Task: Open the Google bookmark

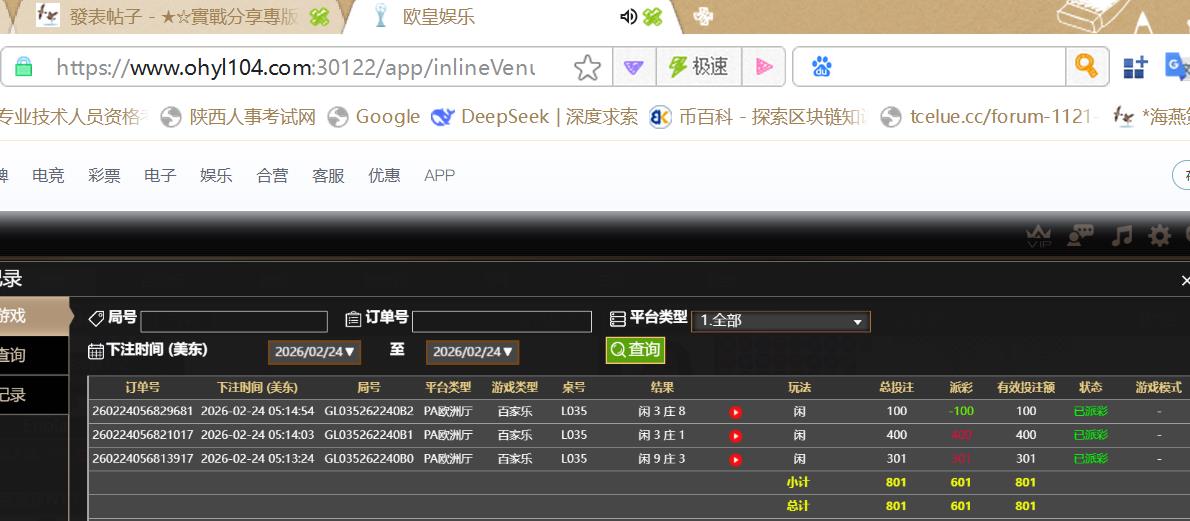Action: coord(373,117)
